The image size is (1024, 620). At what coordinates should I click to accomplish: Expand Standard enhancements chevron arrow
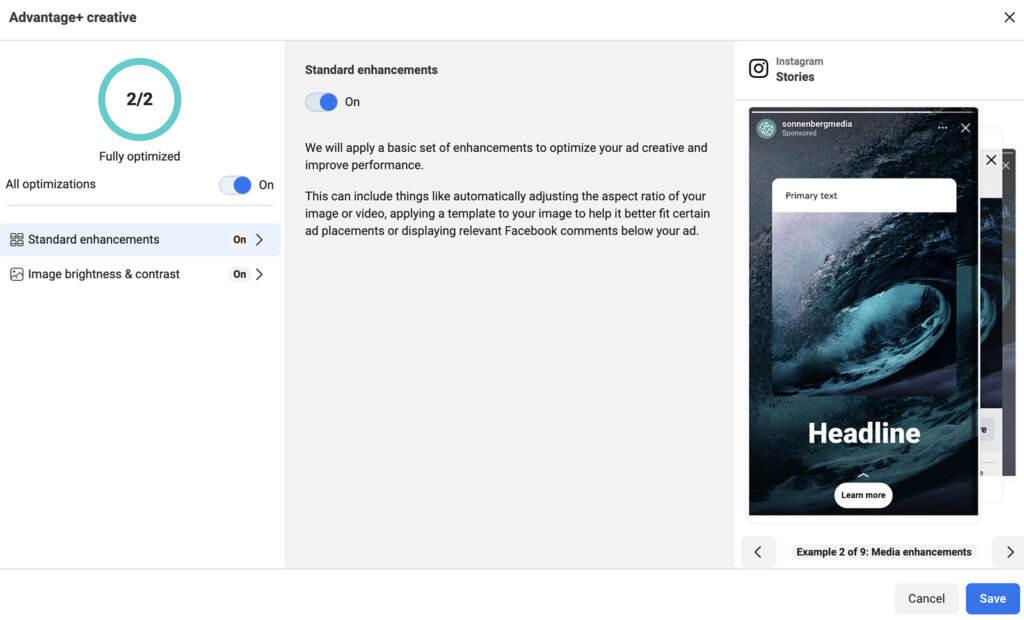[260, 240]
